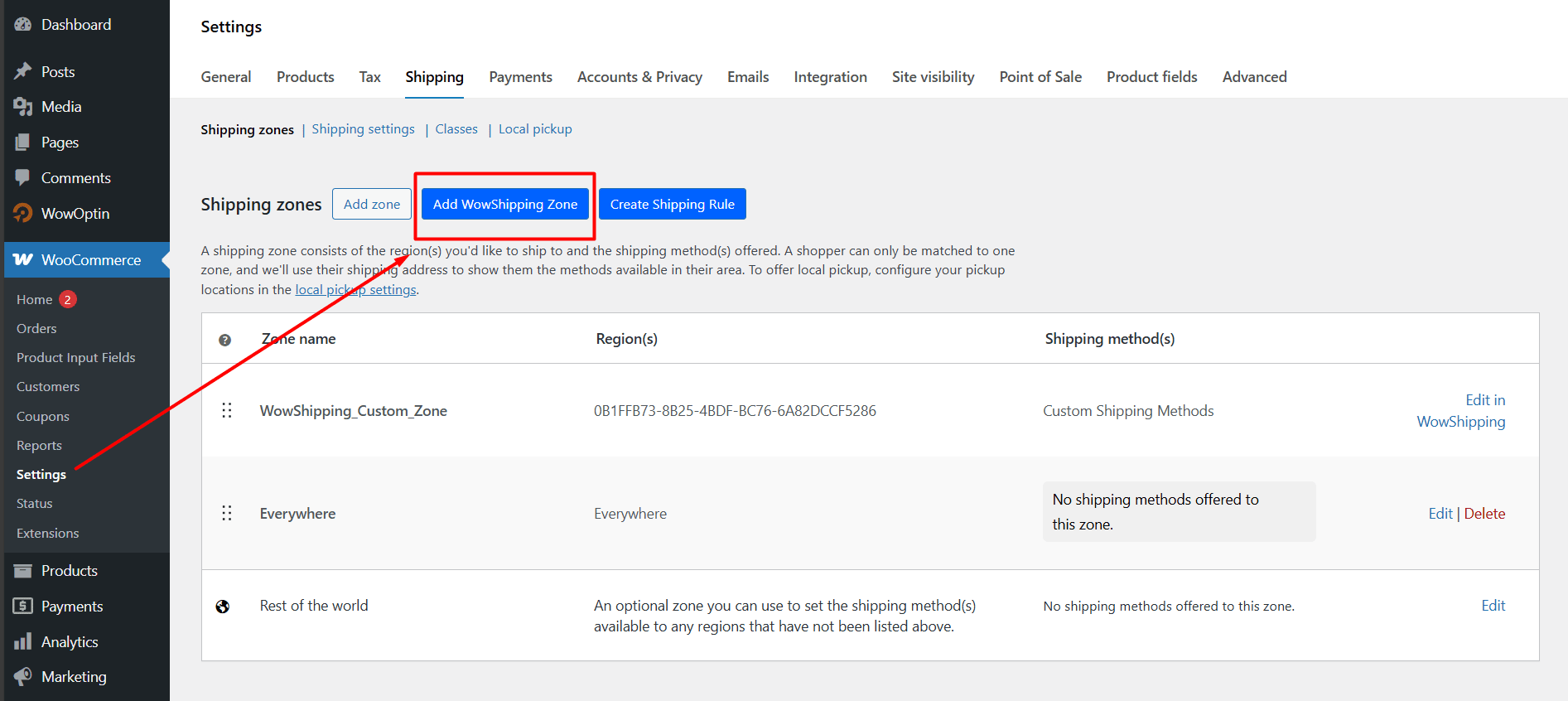Click the Home notification badge 2

(68, 299)
